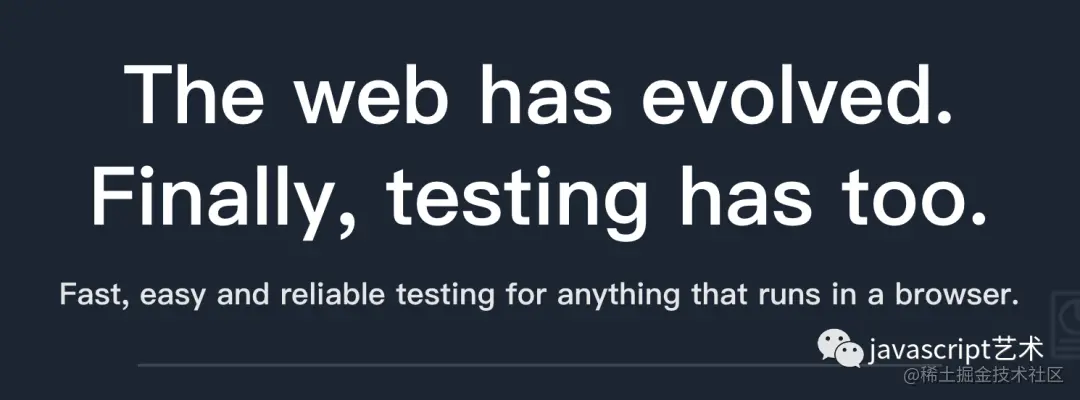Click the word "Fast," in the subtitle
The height and width of the screenshot is (400, 1080).
(95, 296)
